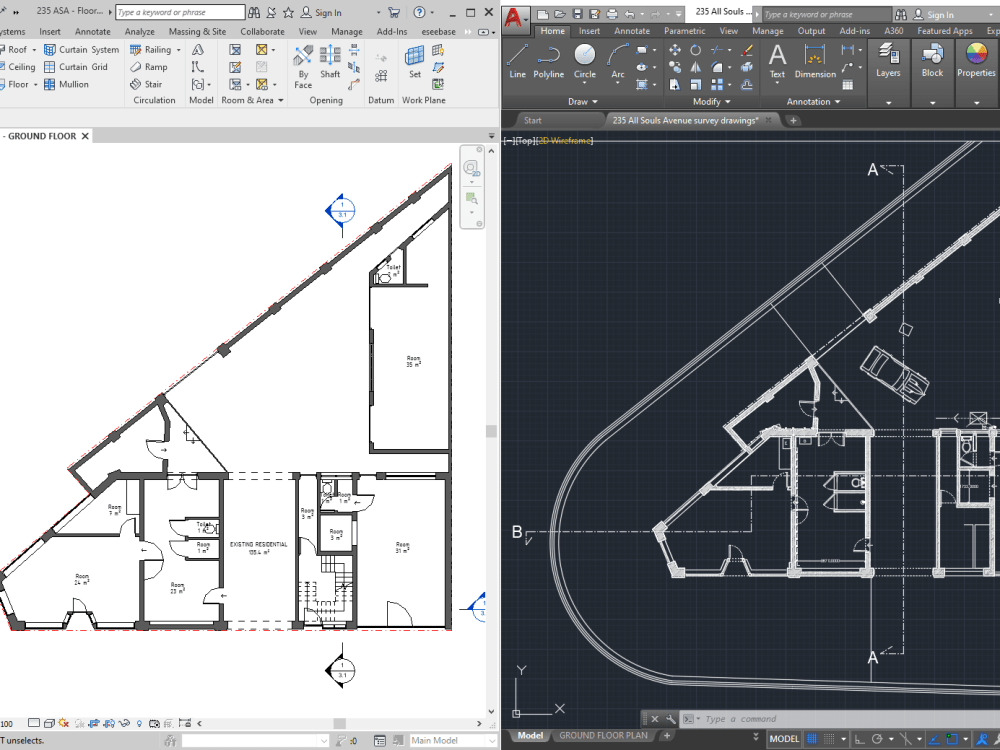Toggle the grid display in AutoCAD status bar

[812, 739]
